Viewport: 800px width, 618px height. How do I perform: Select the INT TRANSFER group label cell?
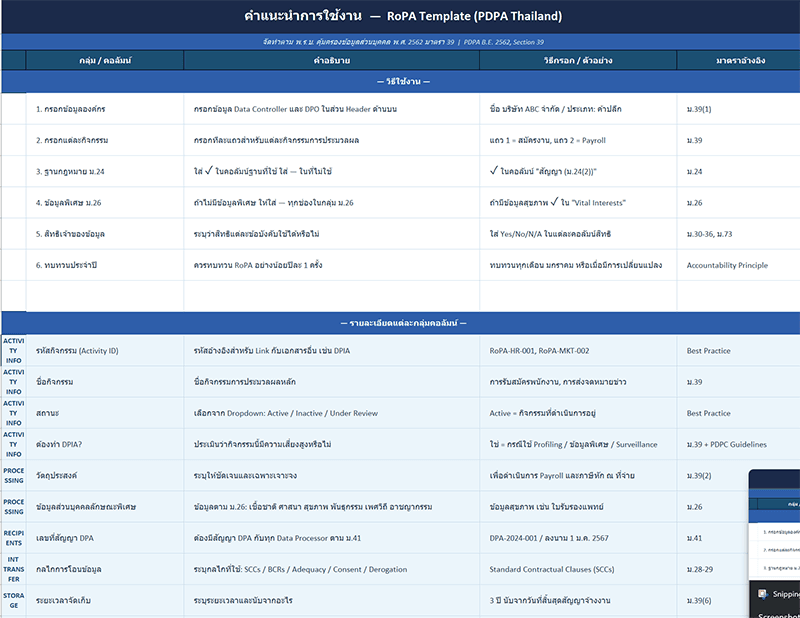[x=14, y=569]
